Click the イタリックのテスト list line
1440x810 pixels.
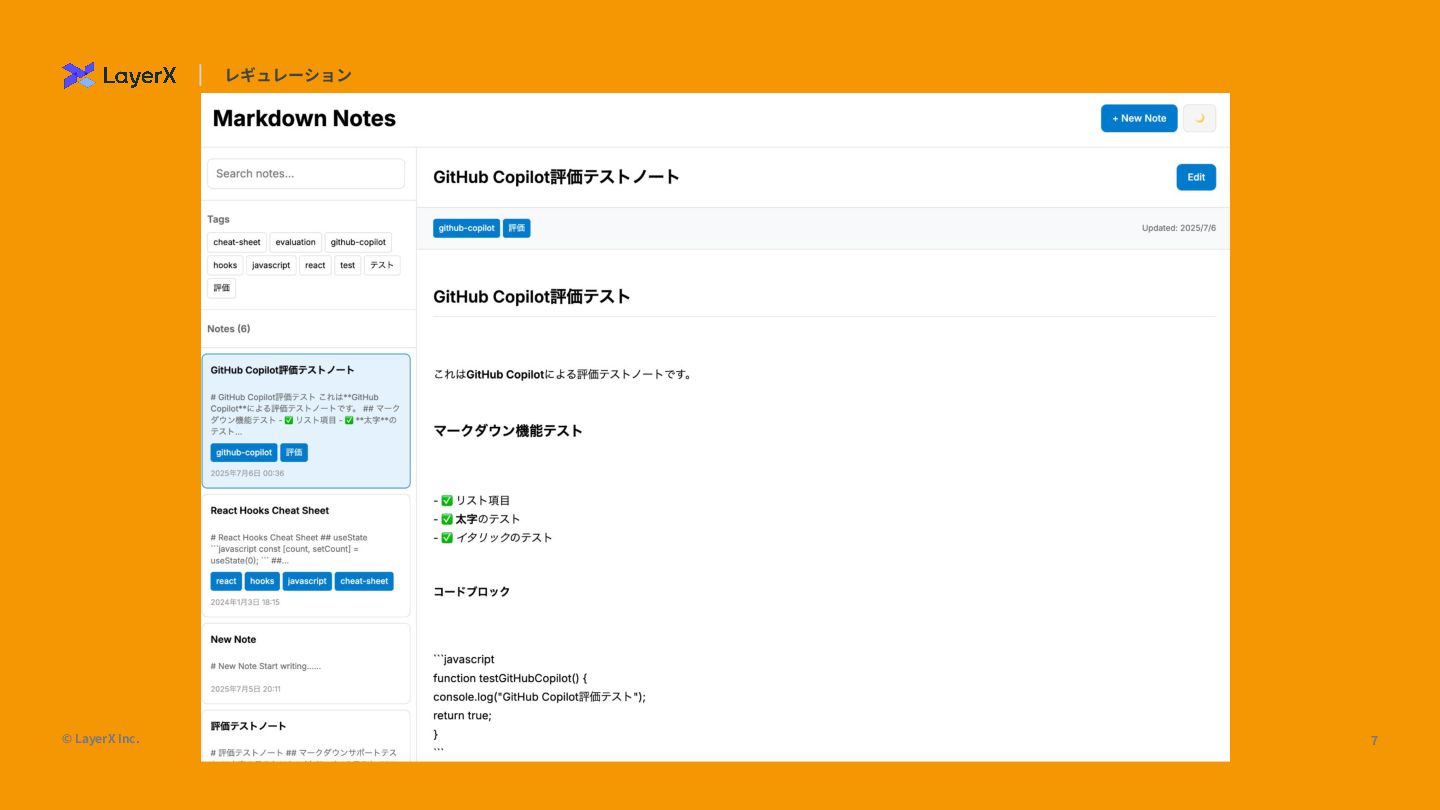coord(493,537)
